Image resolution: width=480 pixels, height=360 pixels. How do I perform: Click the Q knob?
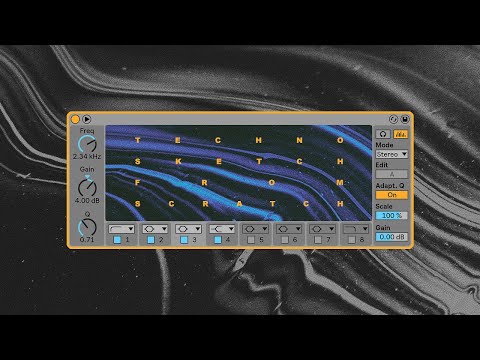click(87, 227)
